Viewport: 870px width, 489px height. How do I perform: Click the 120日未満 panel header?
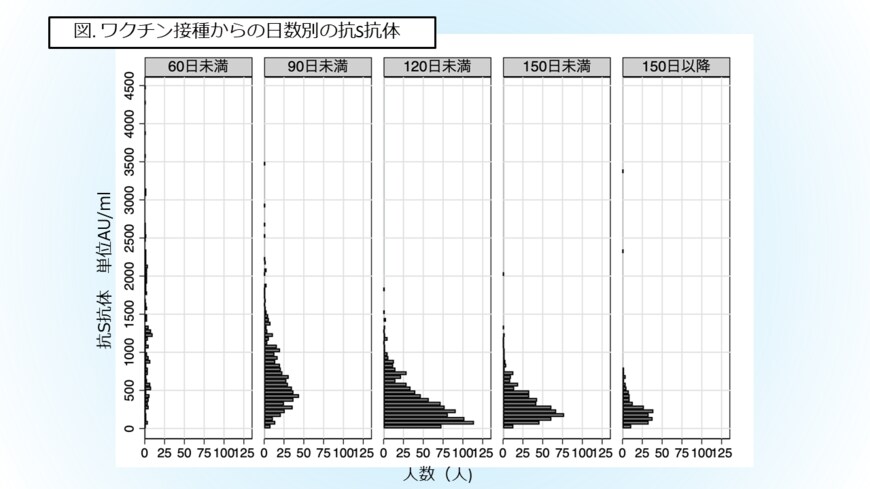click(x=437, y=67)
